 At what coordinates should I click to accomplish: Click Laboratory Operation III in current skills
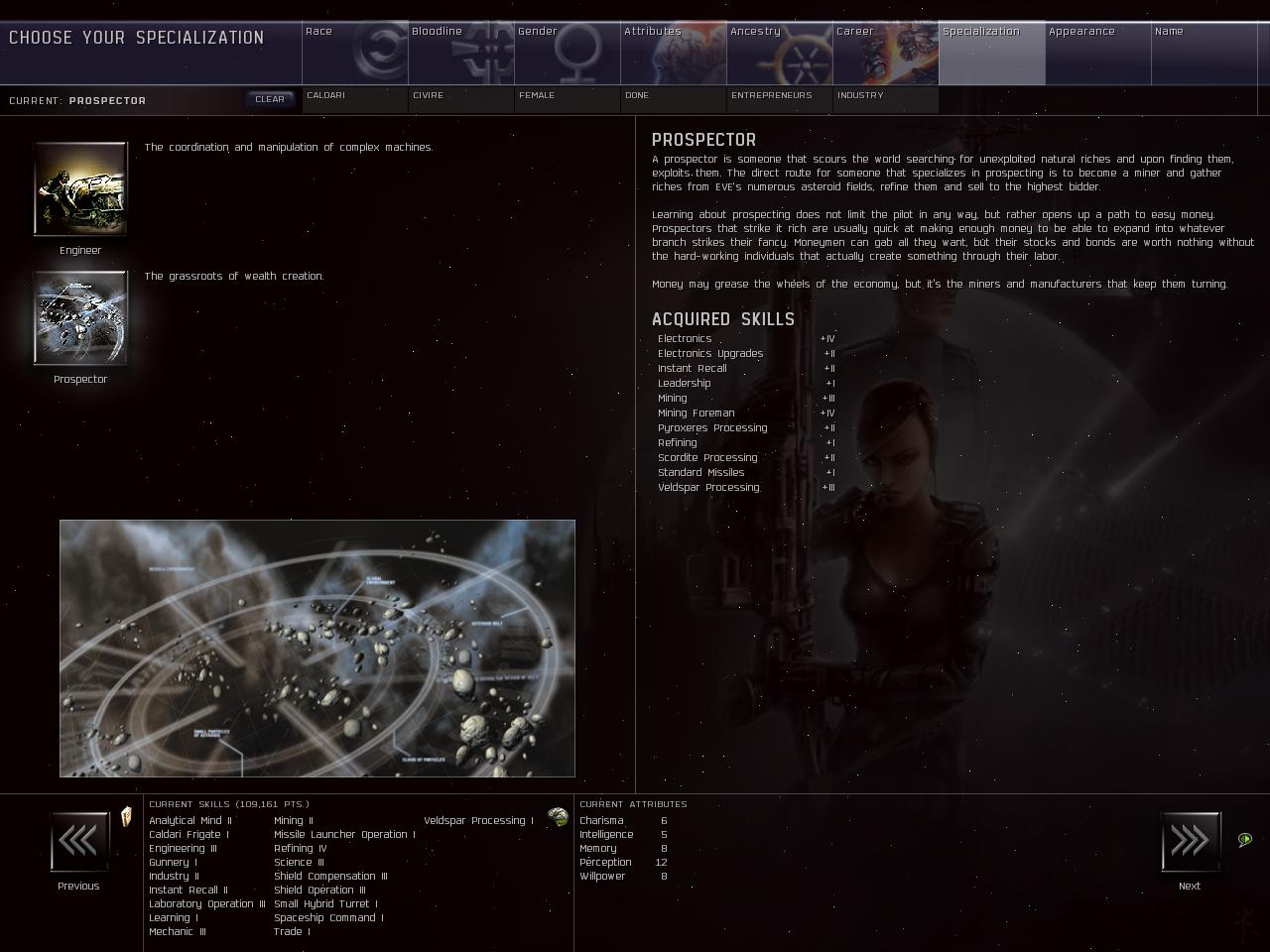coord(207,904)
